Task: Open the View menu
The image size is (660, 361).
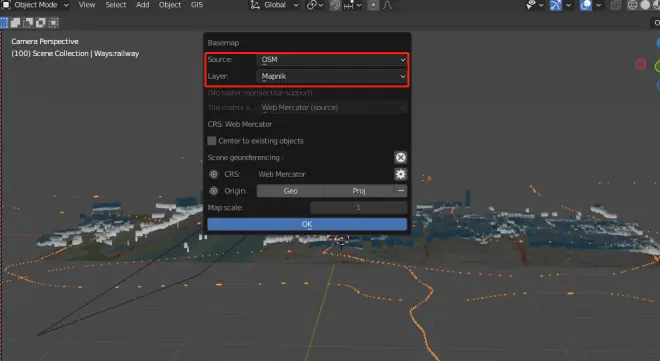Action: [x=87, y=5]
